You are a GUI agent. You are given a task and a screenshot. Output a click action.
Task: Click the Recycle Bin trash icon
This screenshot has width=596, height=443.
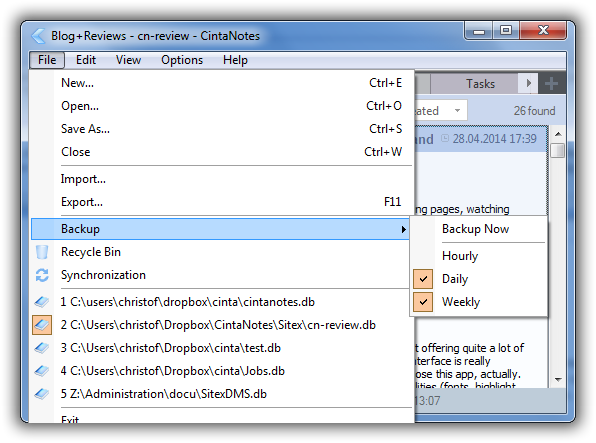point(42,252)
